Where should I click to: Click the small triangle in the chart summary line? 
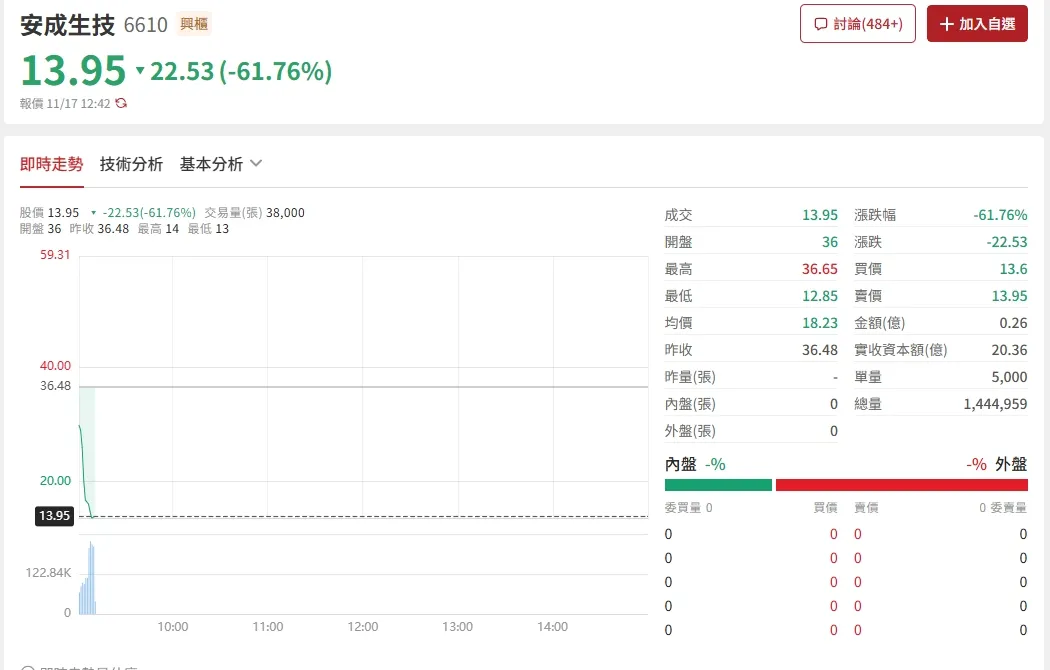click(93, 213)
